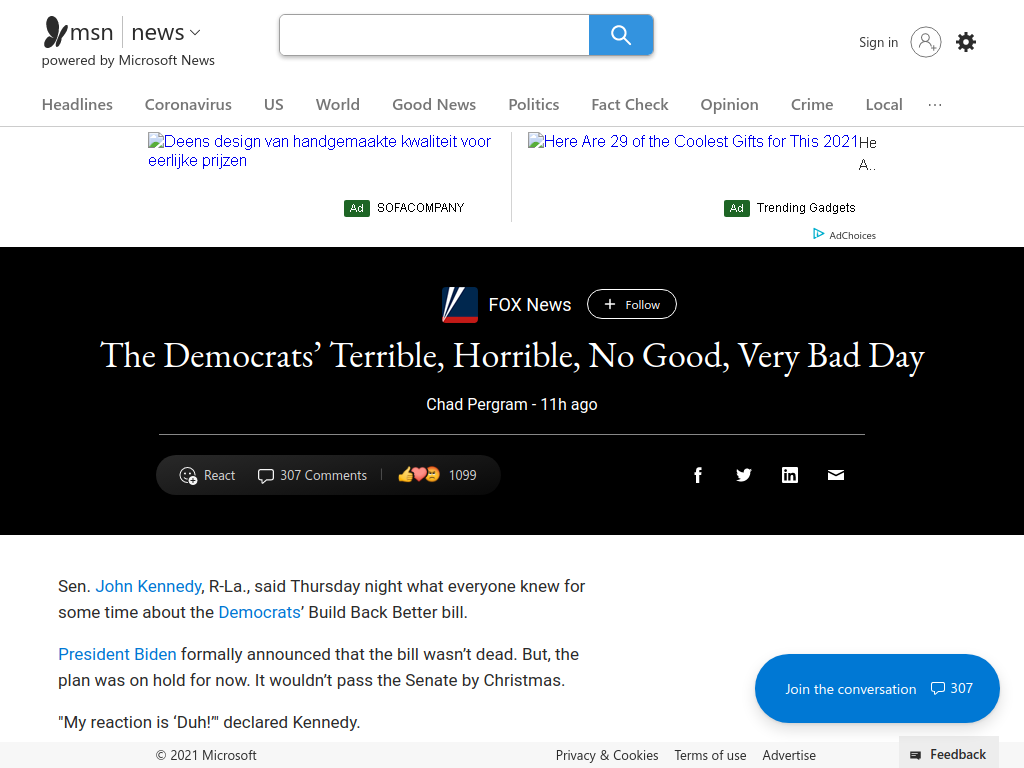Open the Fact Check tab
Viewport: 1024px width, 768px height.
click(630, 105)
